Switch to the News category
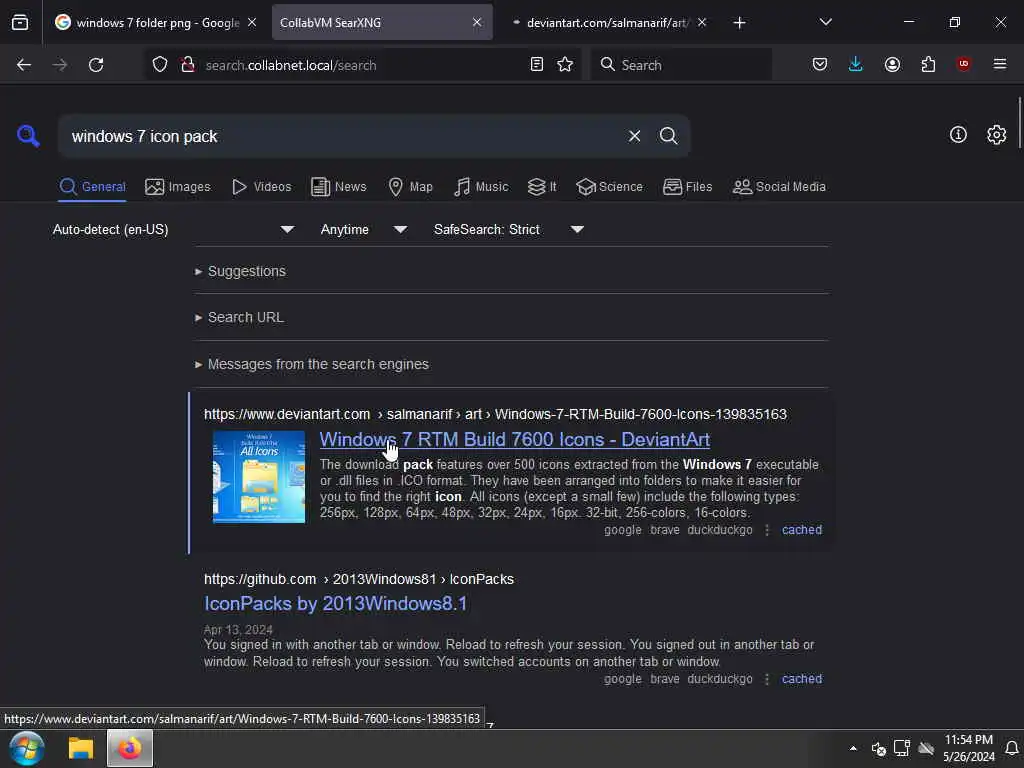1024x768 pixels. click(x=339, y=187)
